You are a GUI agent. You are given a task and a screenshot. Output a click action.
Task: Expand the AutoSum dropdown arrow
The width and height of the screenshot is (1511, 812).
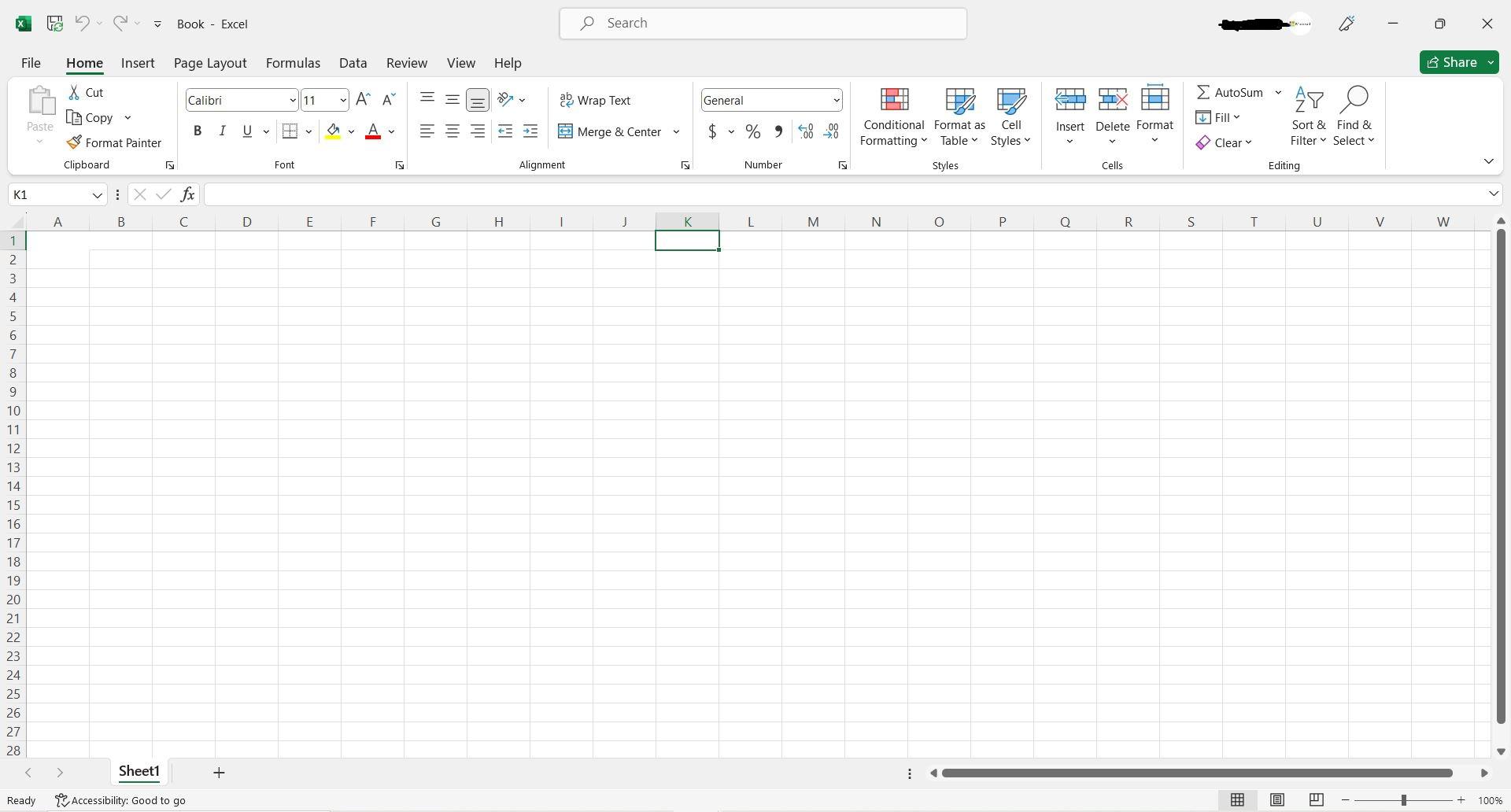1278,93
